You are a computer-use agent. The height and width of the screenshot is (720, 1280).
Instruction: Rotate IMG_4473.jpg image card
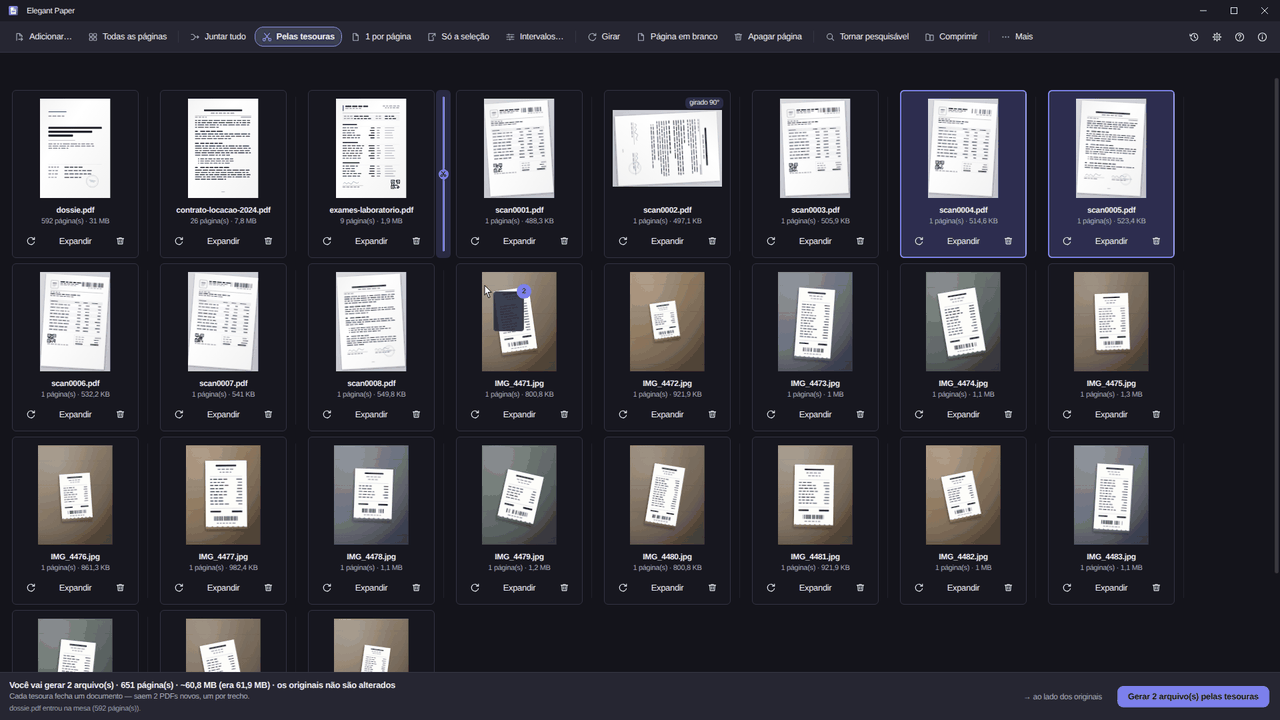[x=771, y=414]
